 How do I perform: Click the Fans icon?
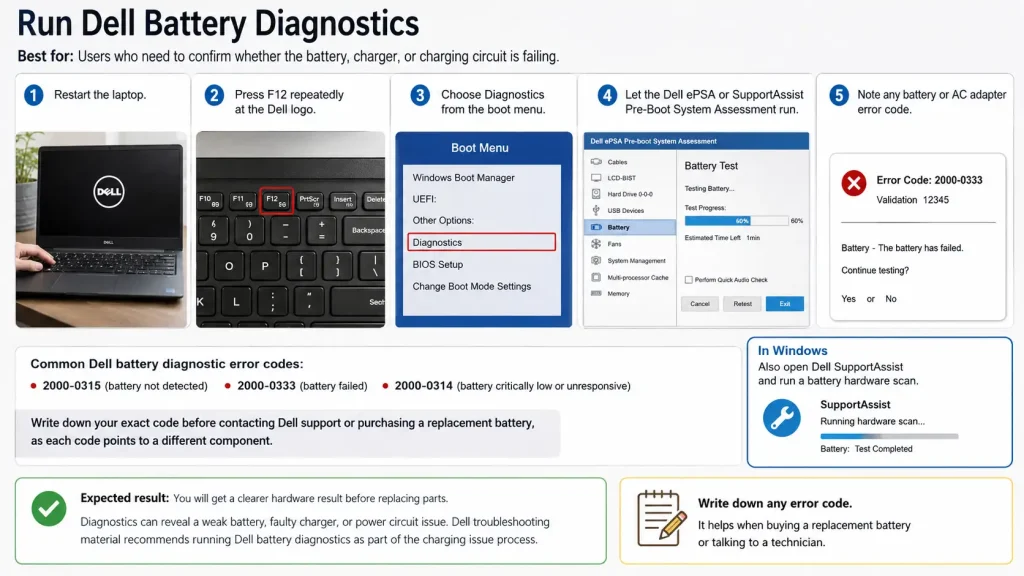click(x=596, y=244)
